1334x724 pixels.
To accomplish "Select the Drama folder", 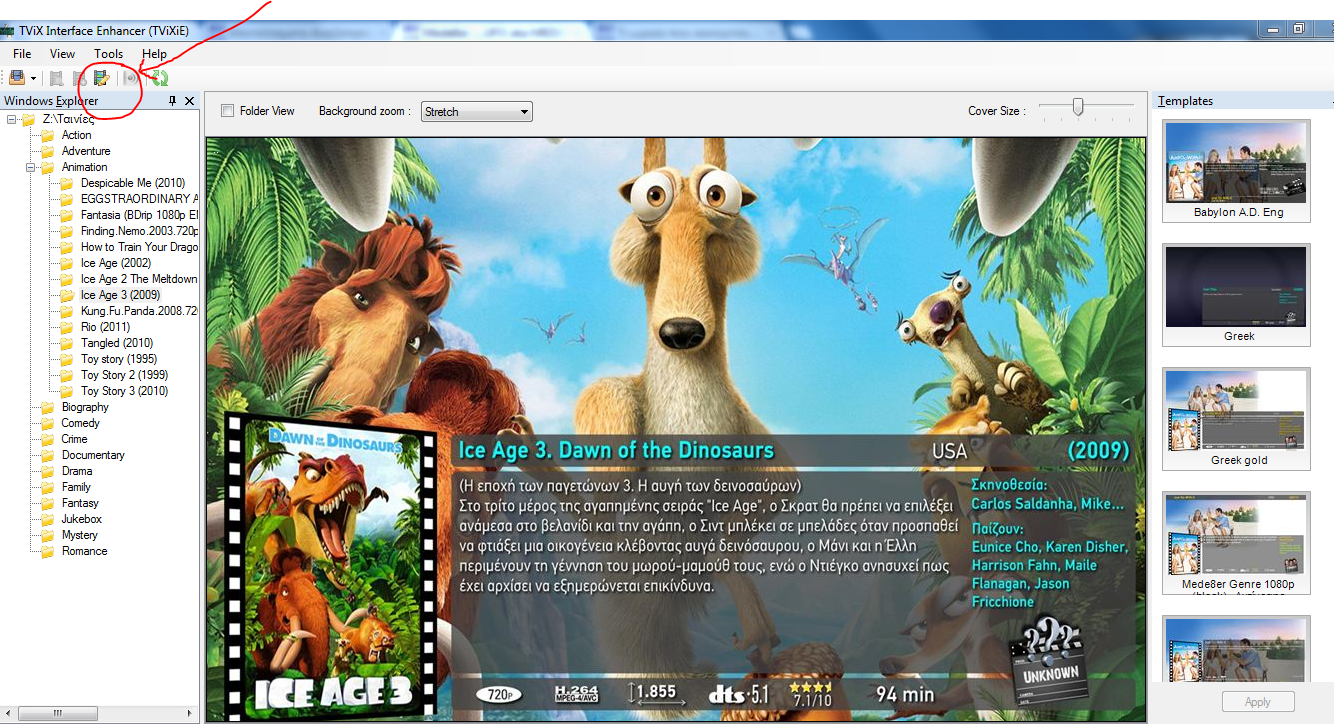I will click(x=77, y=471).
